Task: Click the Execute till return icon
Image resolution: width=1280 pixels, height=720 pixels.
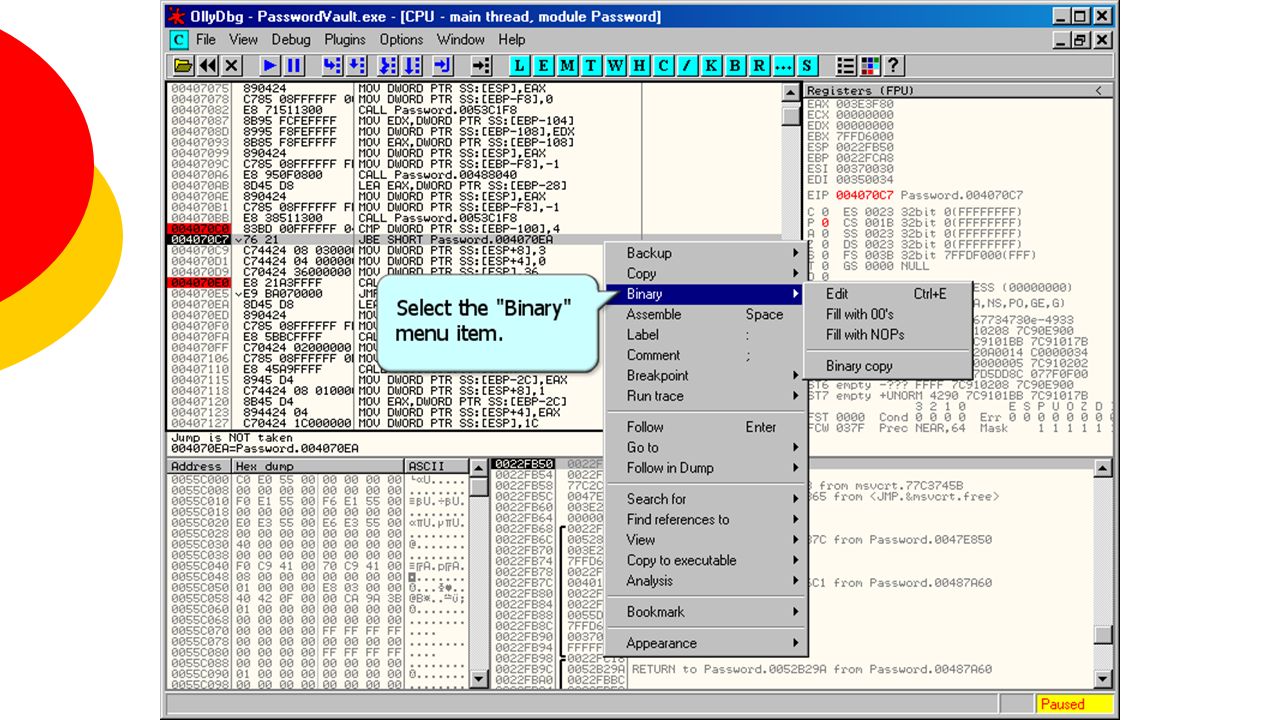Action: (443, 66)
